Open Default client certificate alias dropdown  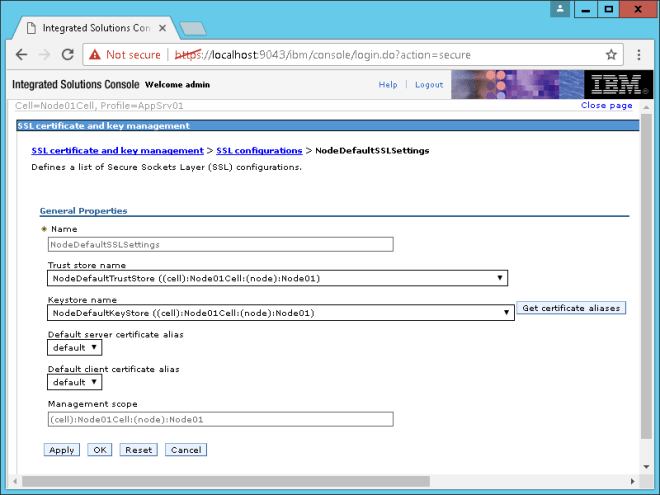click(x=75, y=382)
